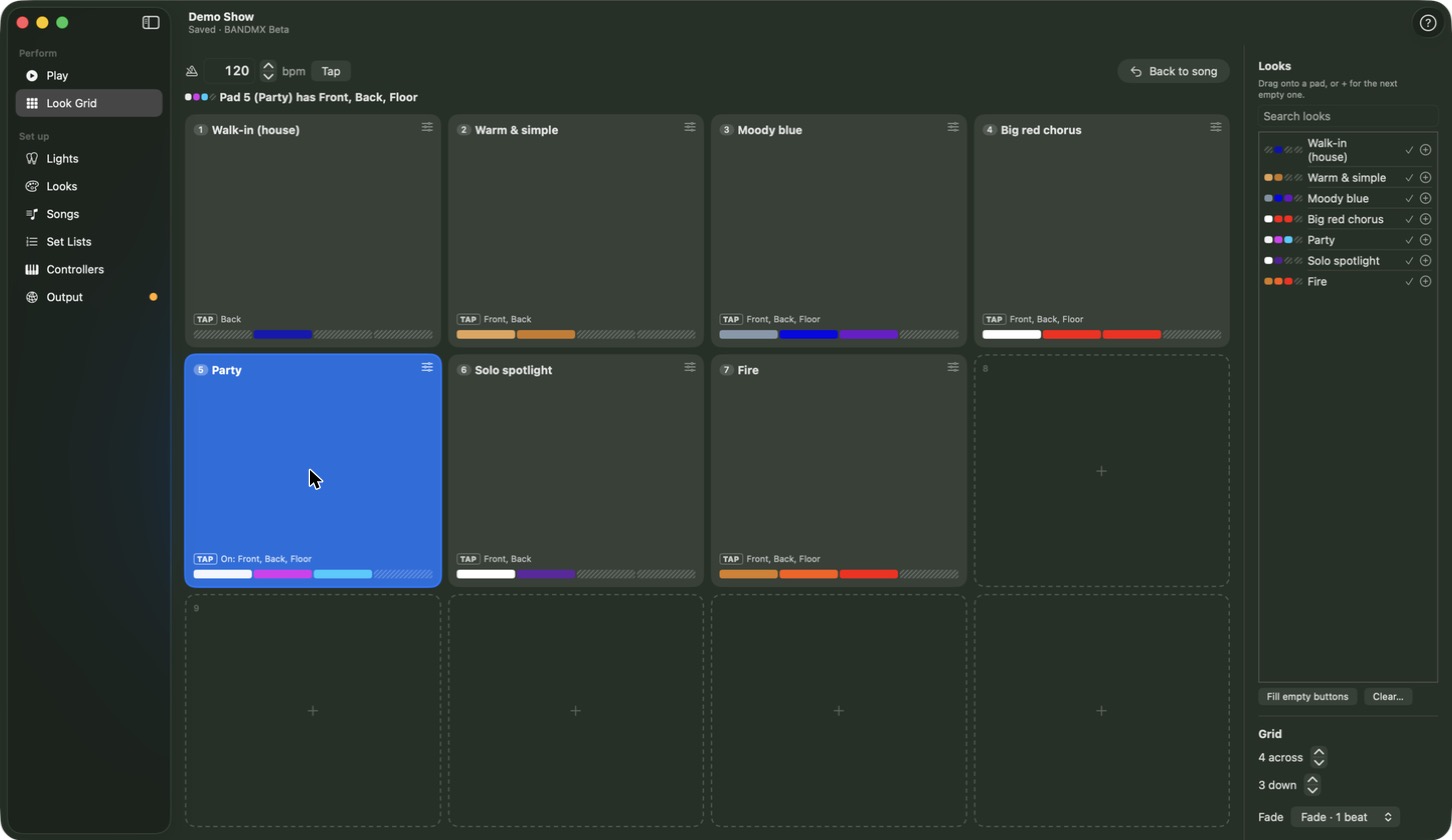
Task: Click the Search looks field
Action: 1347,116
